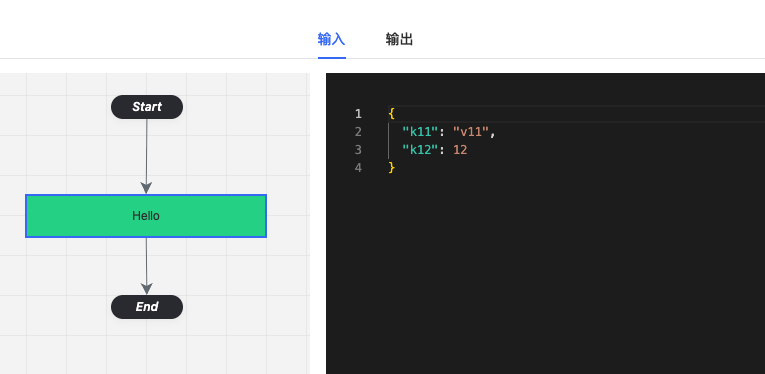
Task: Select the green Hello state node
Action: click(x=146, y=216)
